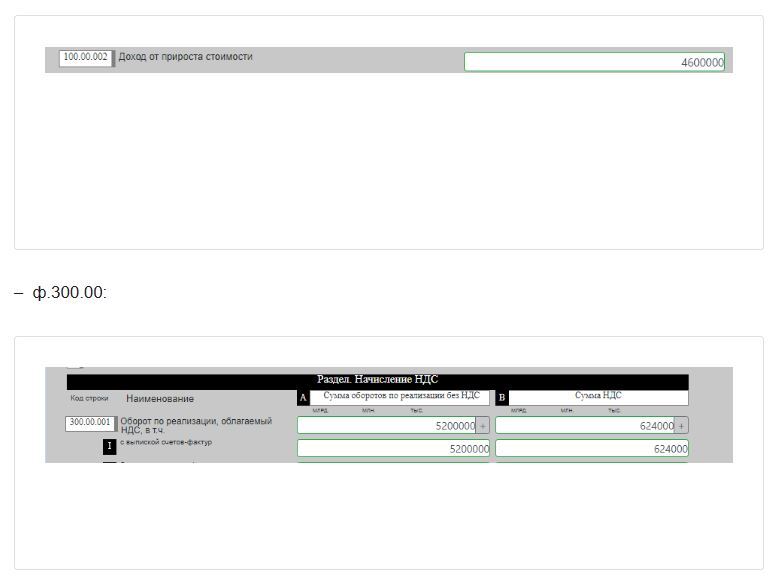
Task: Click the 'Раздел. Начисление НДС' header
Action: click(377, 380)
